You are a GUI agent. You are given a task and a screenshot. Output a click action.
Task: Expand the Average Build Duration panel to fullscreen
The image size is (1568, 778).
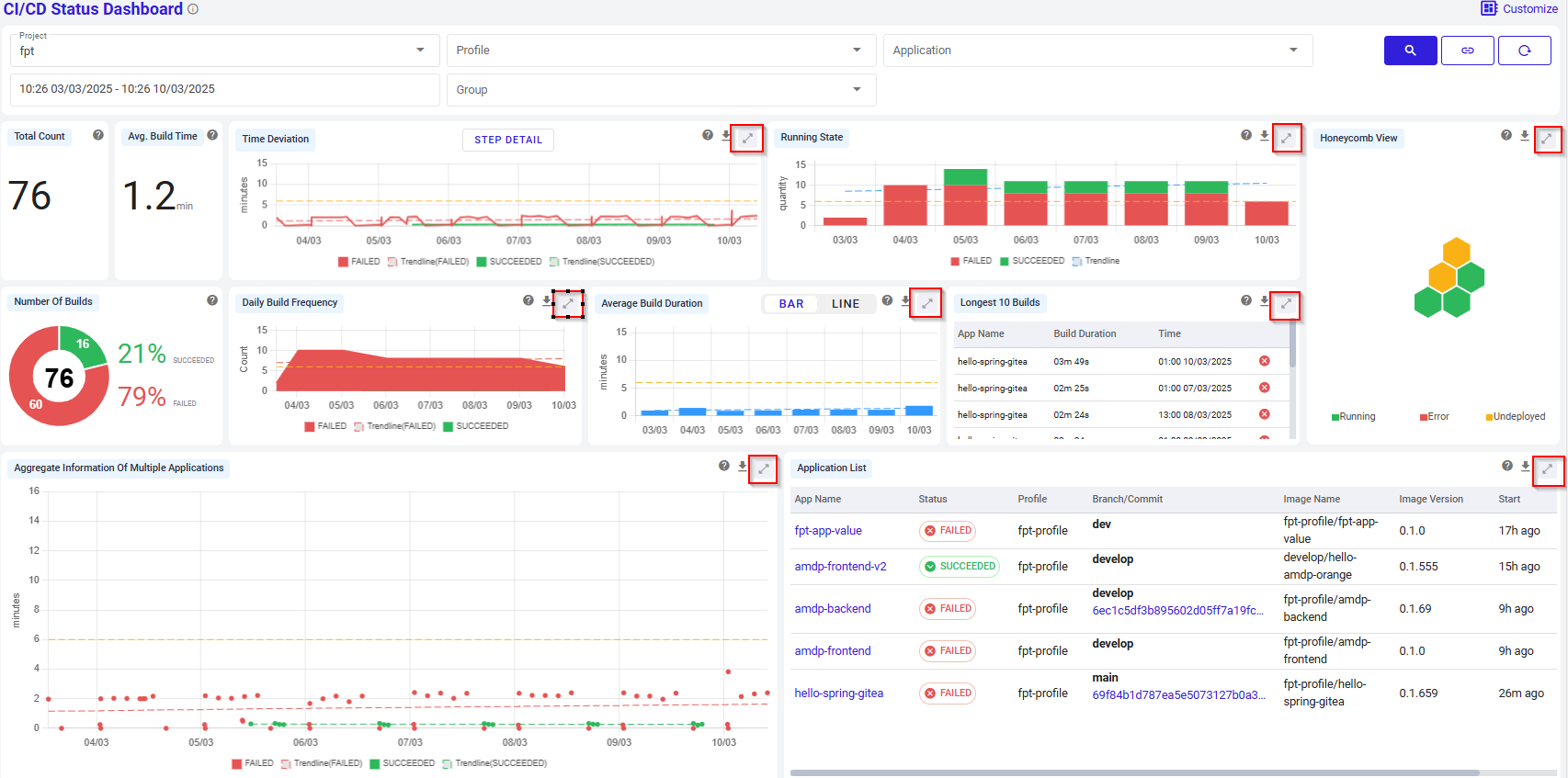point(926,303)
